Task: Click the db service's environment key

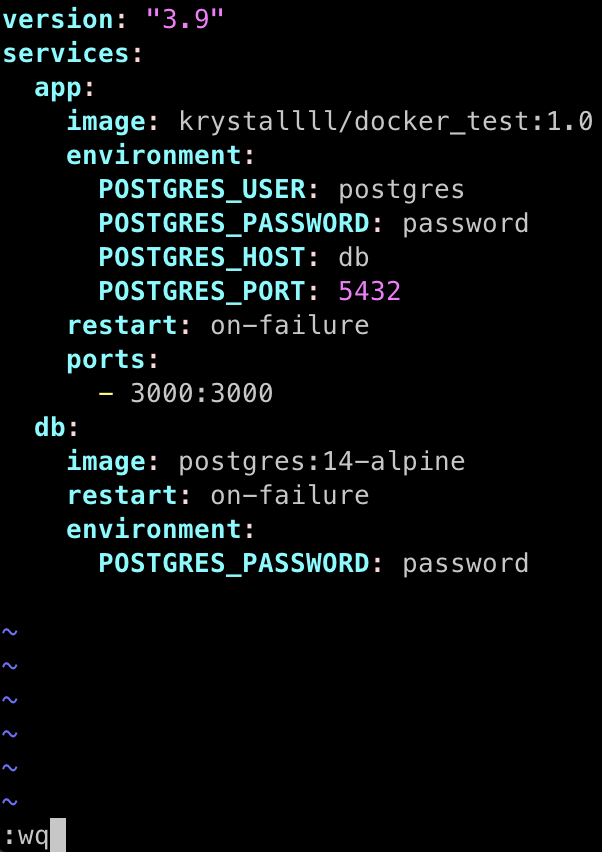Action: (154, 529)
